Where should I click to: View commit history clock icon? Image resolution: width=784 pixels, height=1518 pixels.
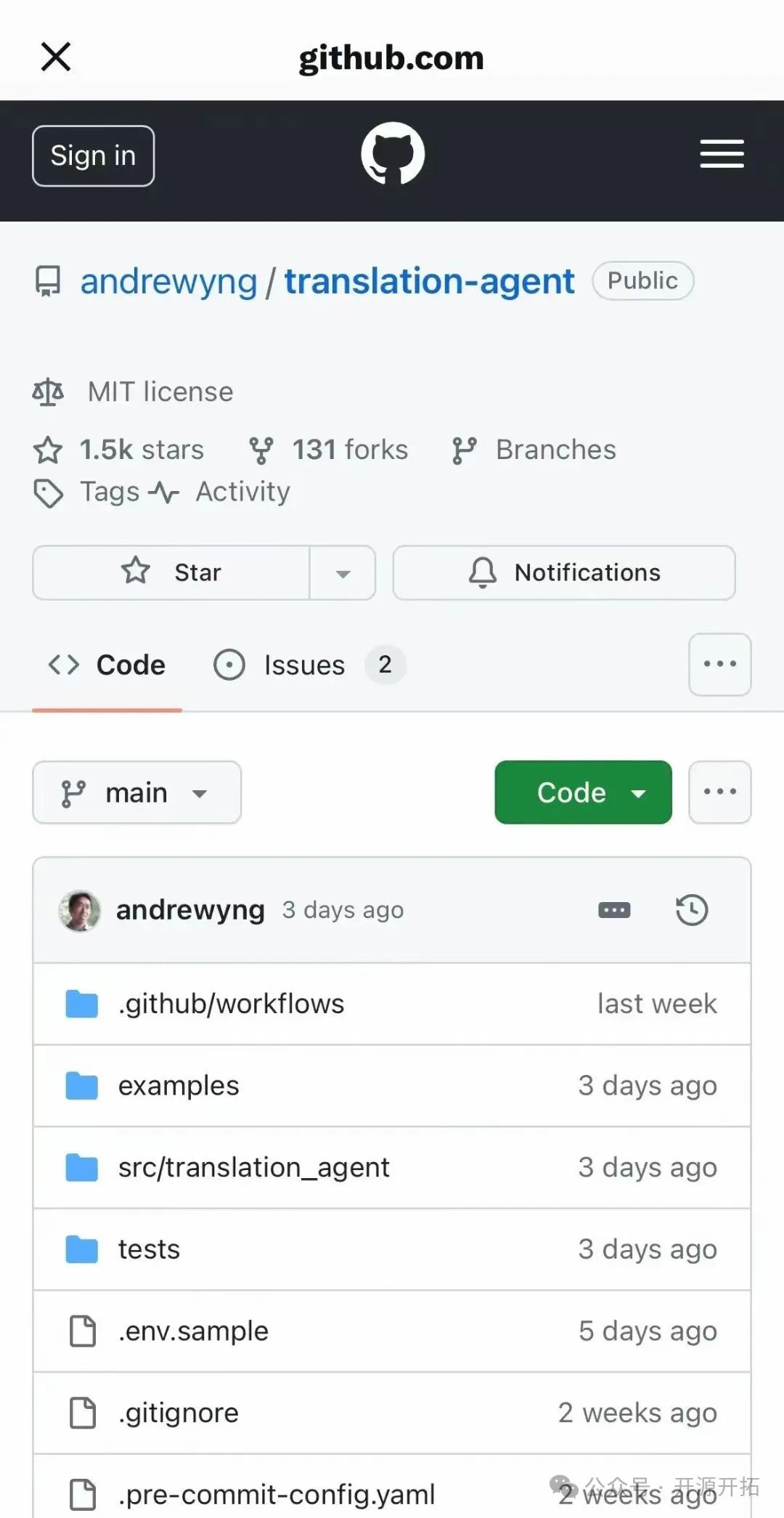pos(692,910)
